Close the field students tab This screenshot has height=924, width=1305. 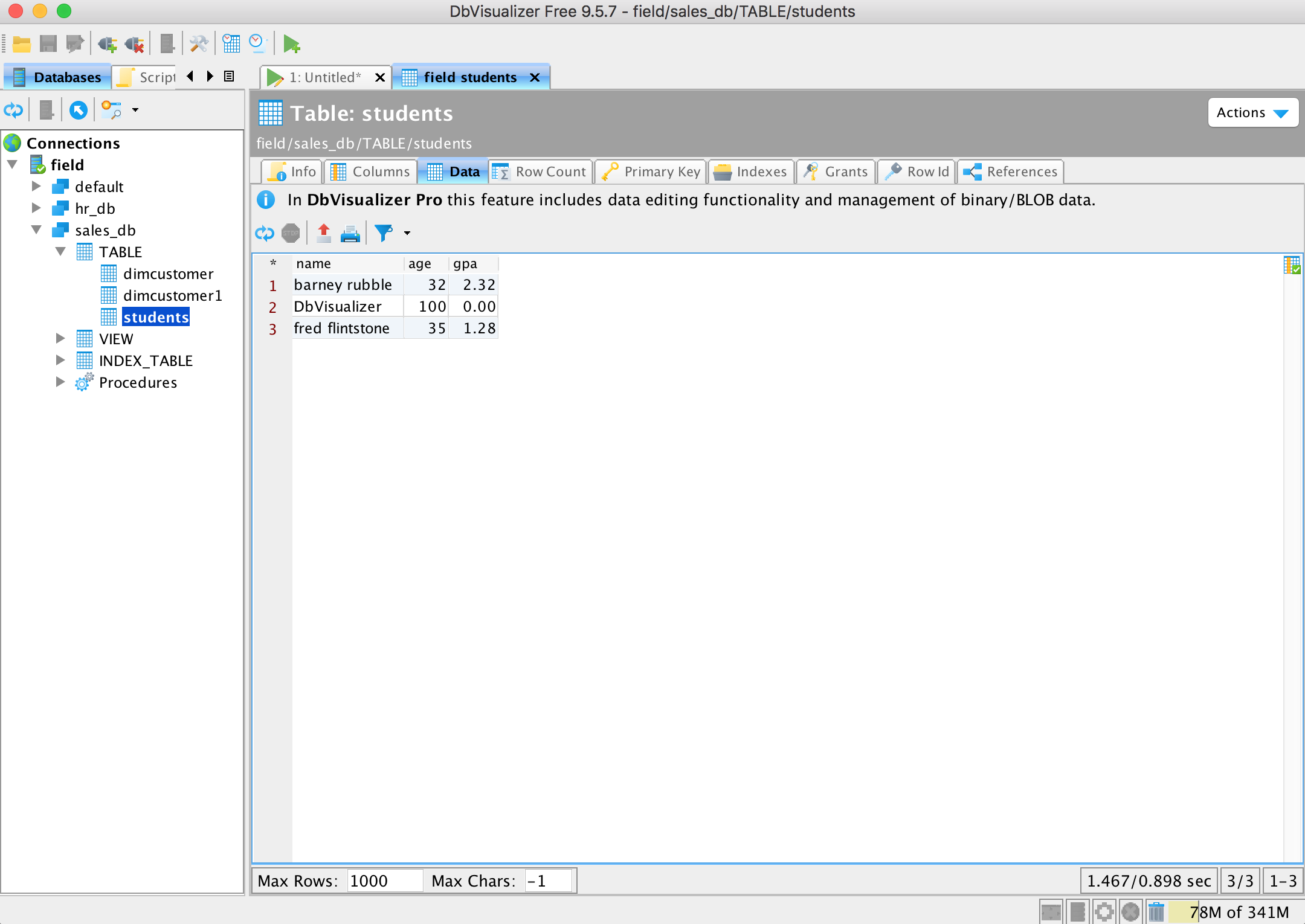tap(535, 77)
